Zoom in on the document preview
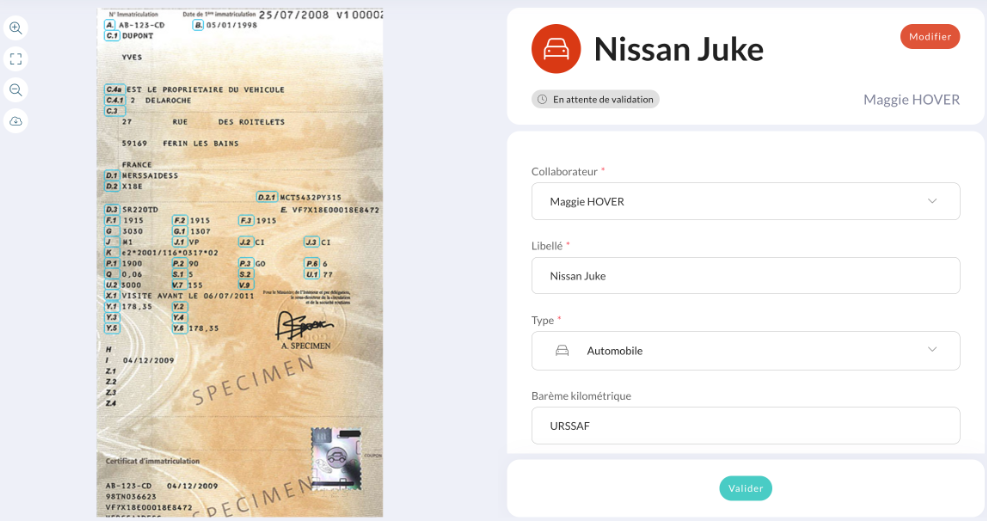The width and height of the screenshot is (987, 521). 16,28
